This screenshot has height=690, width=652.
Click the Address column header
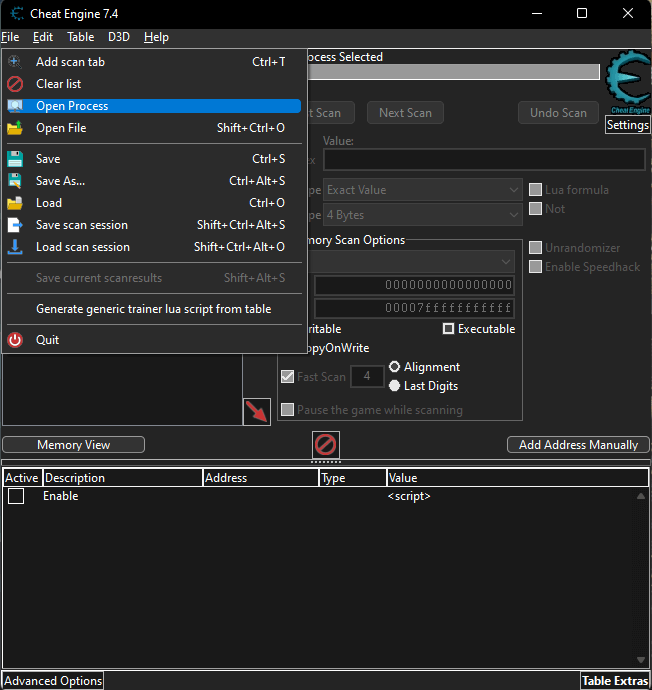coord(261,478)
